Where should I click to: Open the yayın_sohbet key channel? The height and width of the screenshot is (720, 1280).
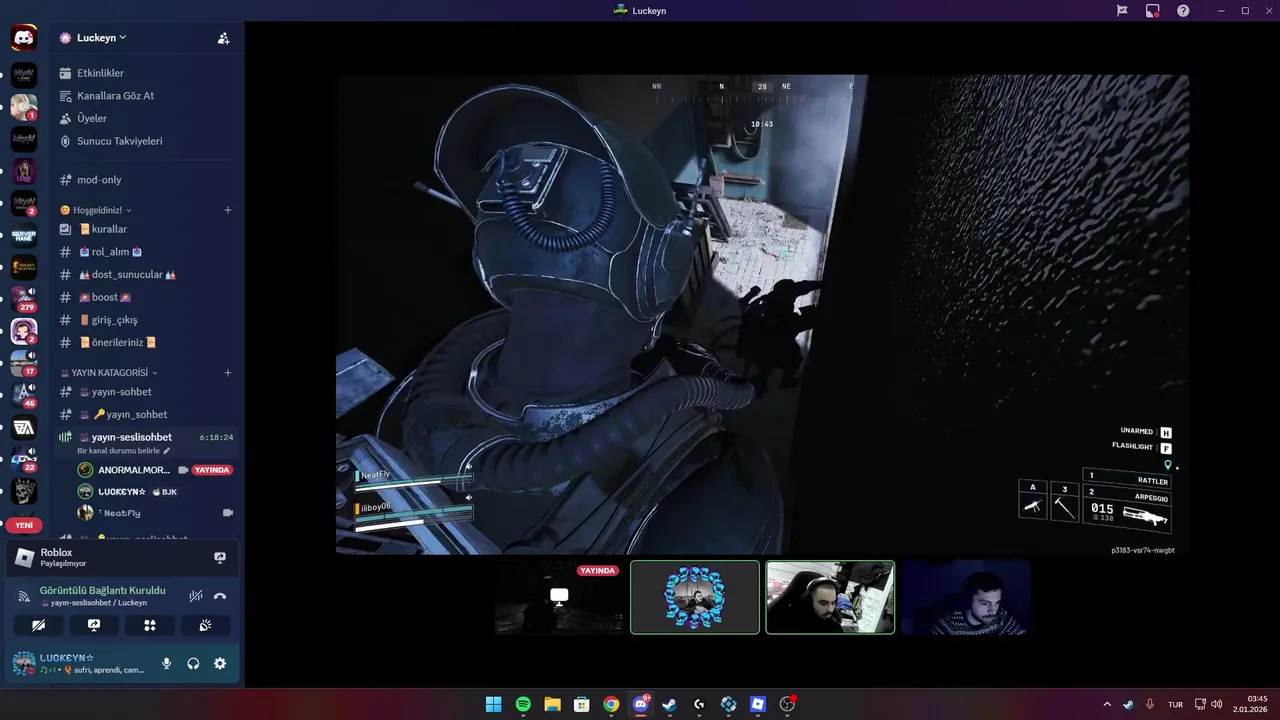tap(146, 414)
